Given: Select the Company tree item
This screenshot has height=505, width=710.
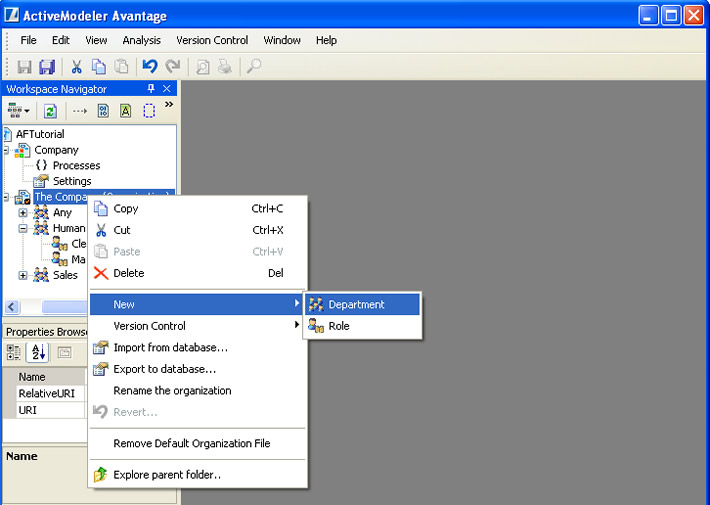Looking at the screenshot, I should [x=56, y=150].
